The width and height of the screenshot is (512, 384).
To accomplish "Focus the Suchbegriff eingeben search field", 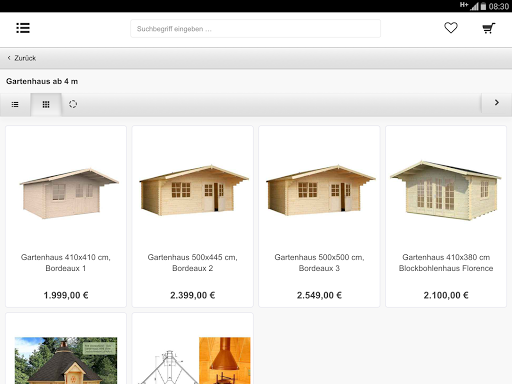I will coord(255,29).
